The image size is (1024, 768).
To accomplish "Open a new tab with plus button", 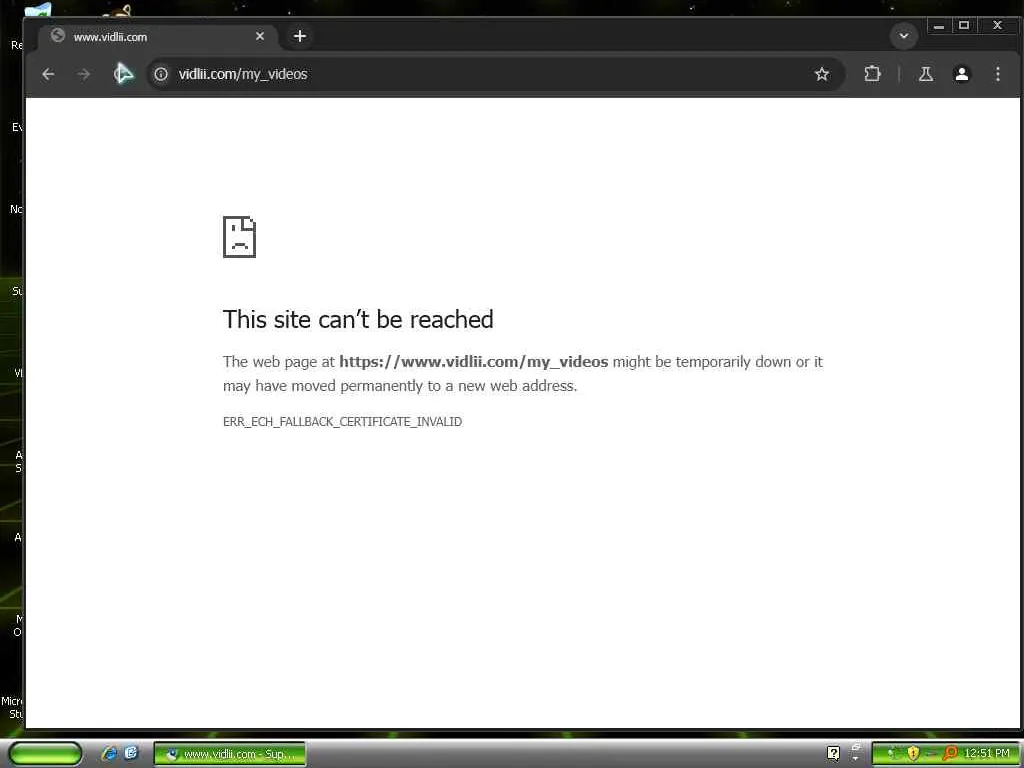I will pos(300,37).
